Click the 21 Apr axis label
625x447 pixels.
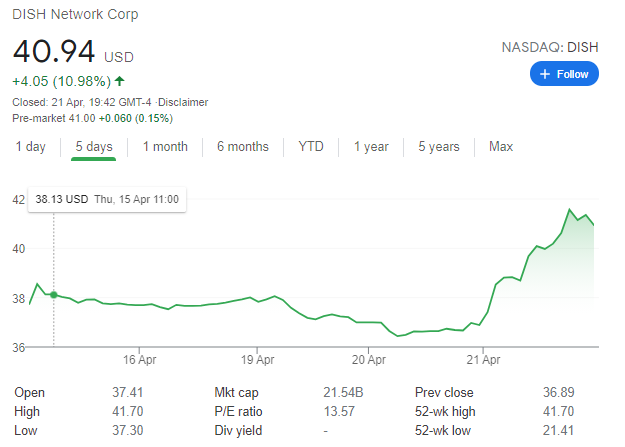(483, 360)
